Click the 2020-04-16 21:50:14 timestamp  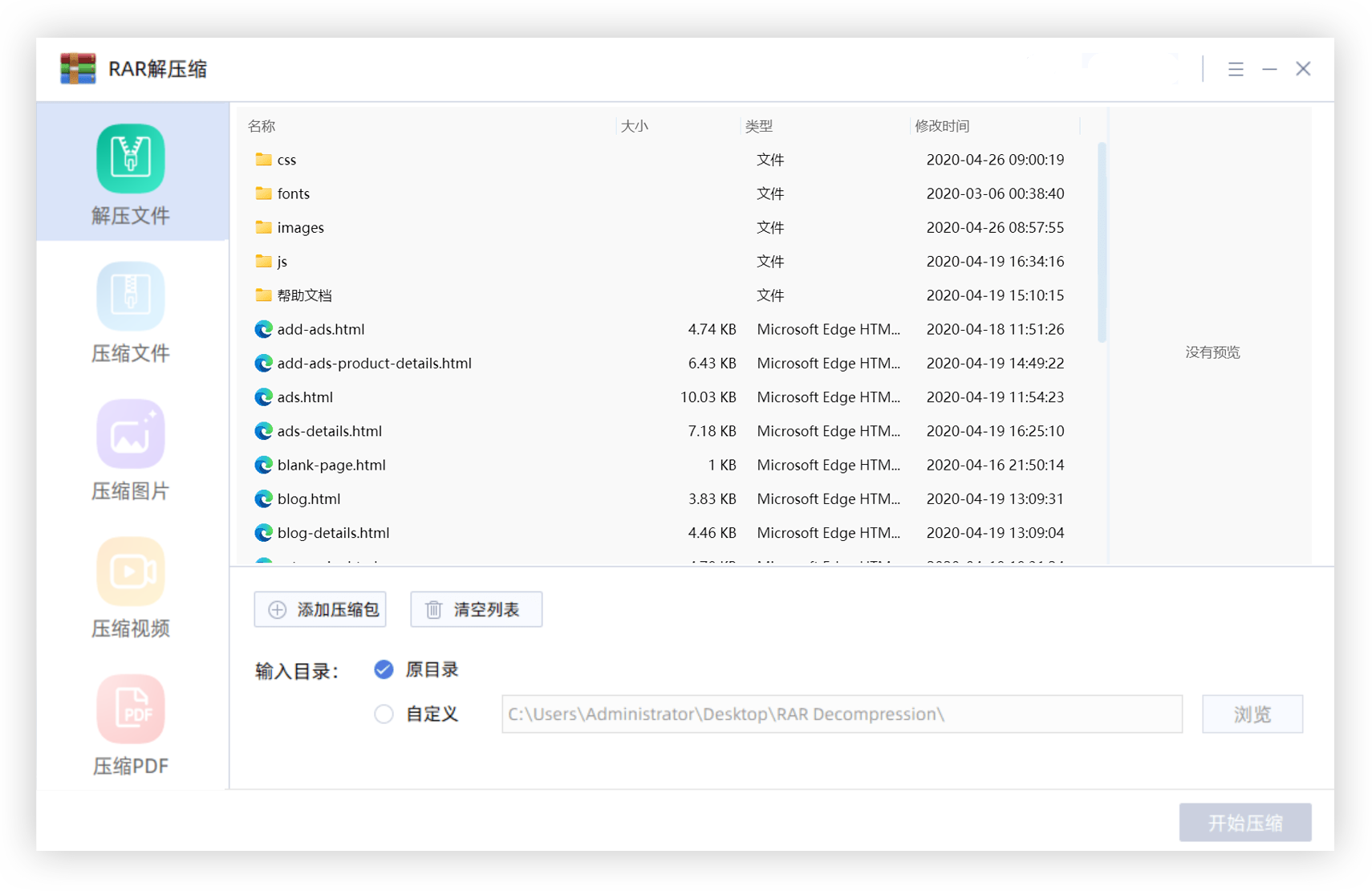pos(995,465)
